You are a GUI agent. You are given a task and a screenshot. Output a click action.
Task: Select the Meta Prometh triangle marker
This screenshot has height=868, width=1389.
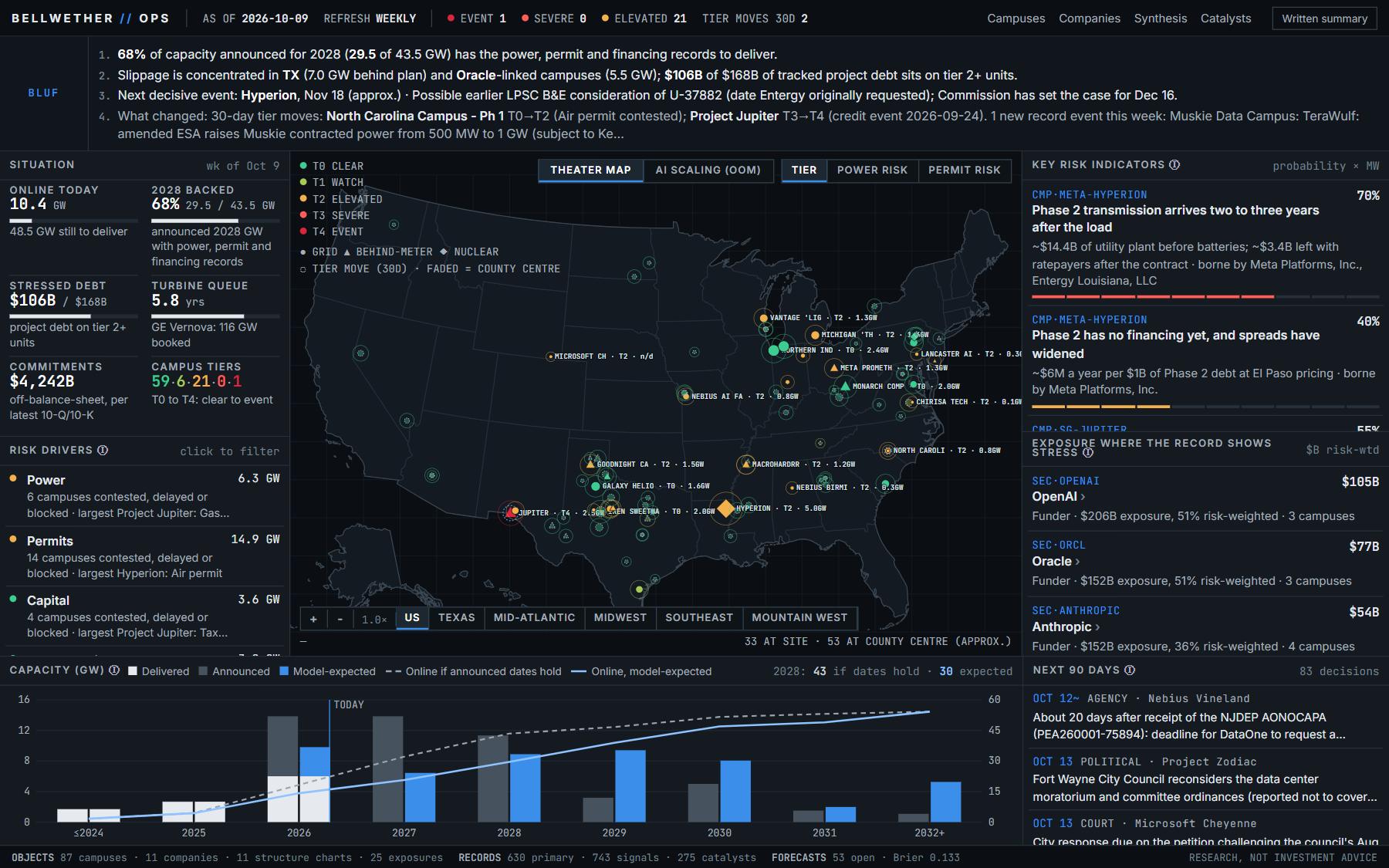point(833,368)
